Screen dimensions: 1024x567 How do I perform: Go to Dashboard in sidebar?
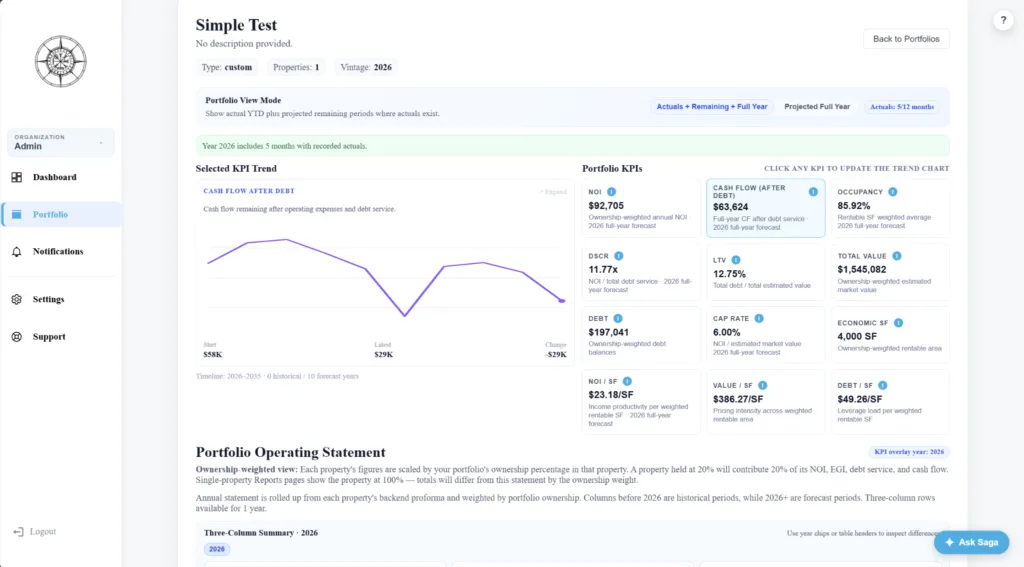(x=60, y=177)
